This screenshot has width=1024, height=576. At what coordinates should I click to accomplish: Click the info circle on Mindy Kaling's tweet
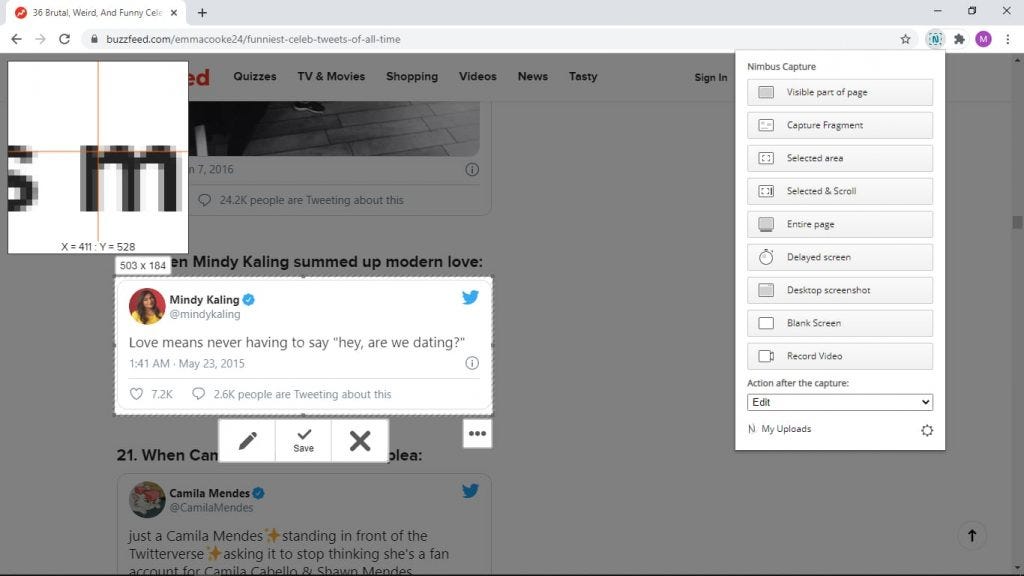click(471, 363)
